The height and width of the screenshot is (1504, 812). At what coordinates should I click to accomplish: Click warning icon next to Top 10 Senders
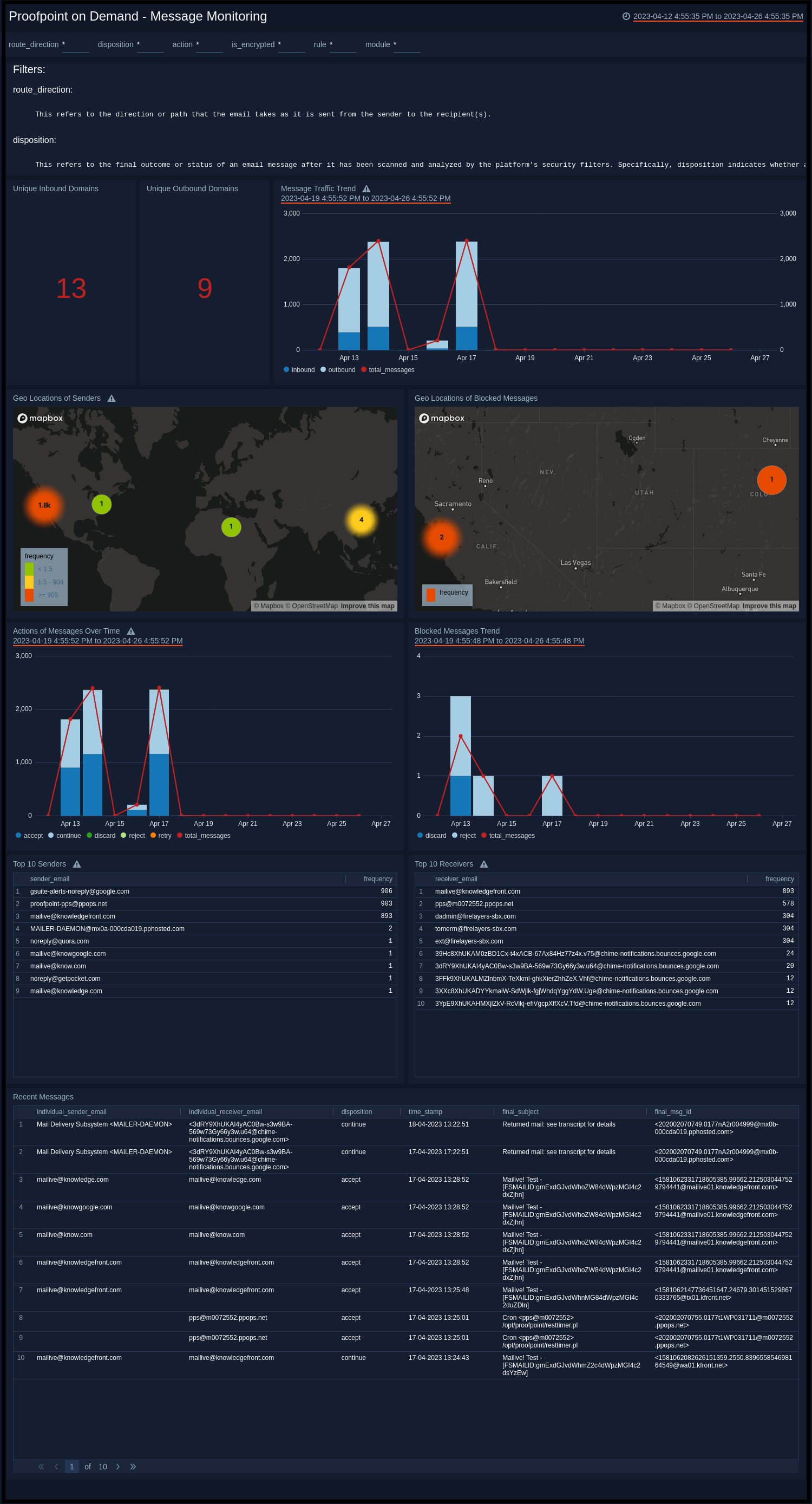click(76, 864)
